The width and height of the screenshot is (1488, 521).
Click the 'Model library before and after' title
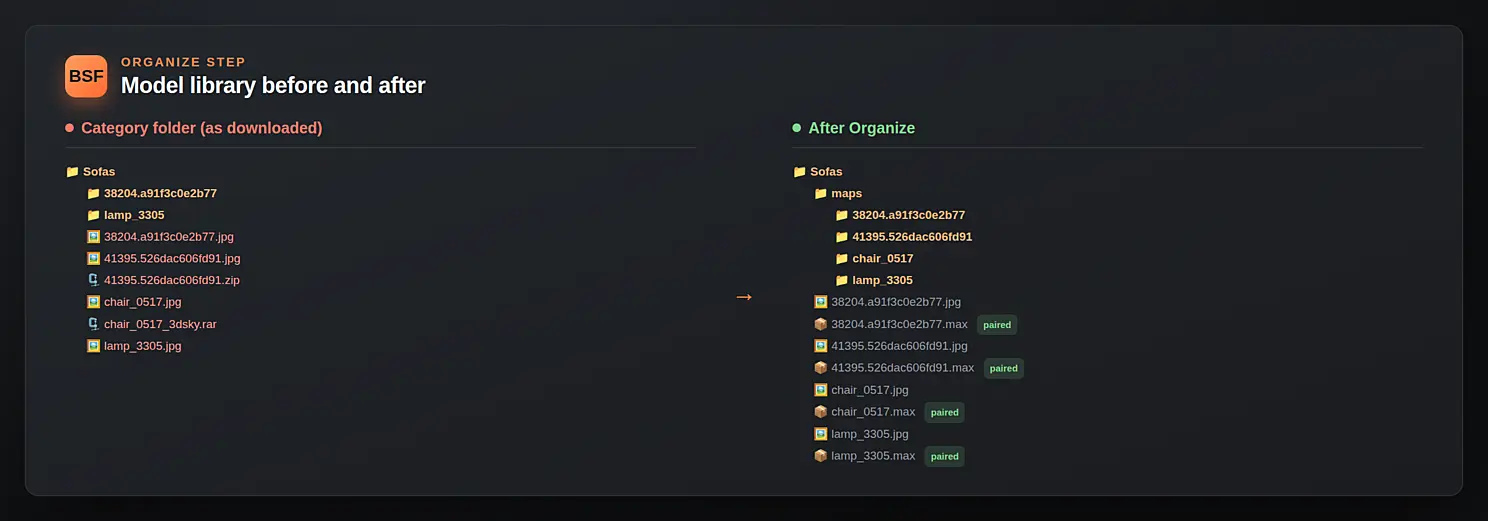(x=273, y=86)
